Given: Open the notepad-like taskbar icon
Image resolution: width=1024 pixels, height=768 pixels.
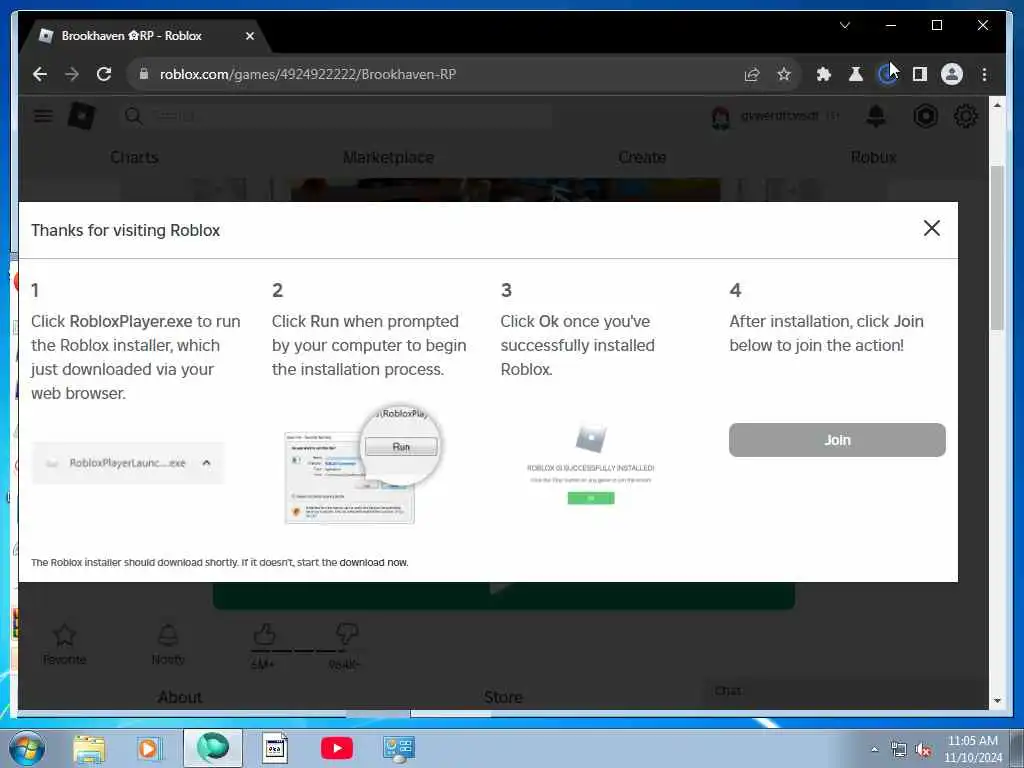Looking at the screenshot, I should [x=275, y=748].
